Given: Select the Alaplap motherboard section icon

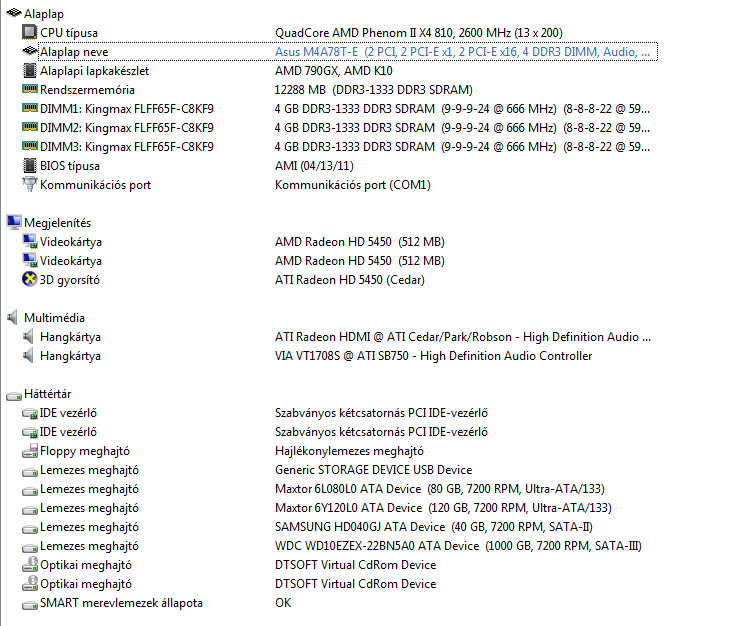Looking at the screenshot, I should tap(14, 13).
